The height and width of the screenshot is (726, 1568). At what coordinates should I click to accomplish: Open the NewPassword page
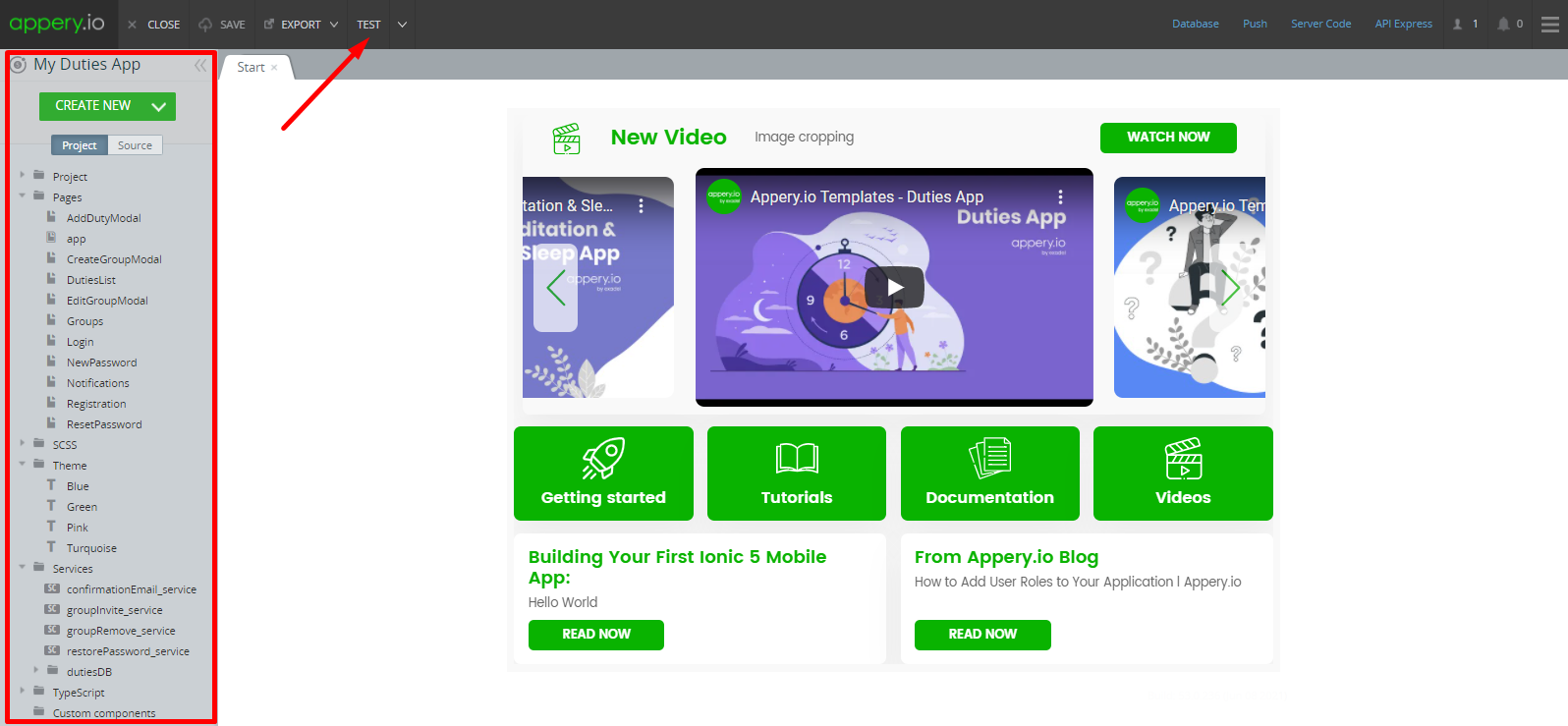pos(101,363)
